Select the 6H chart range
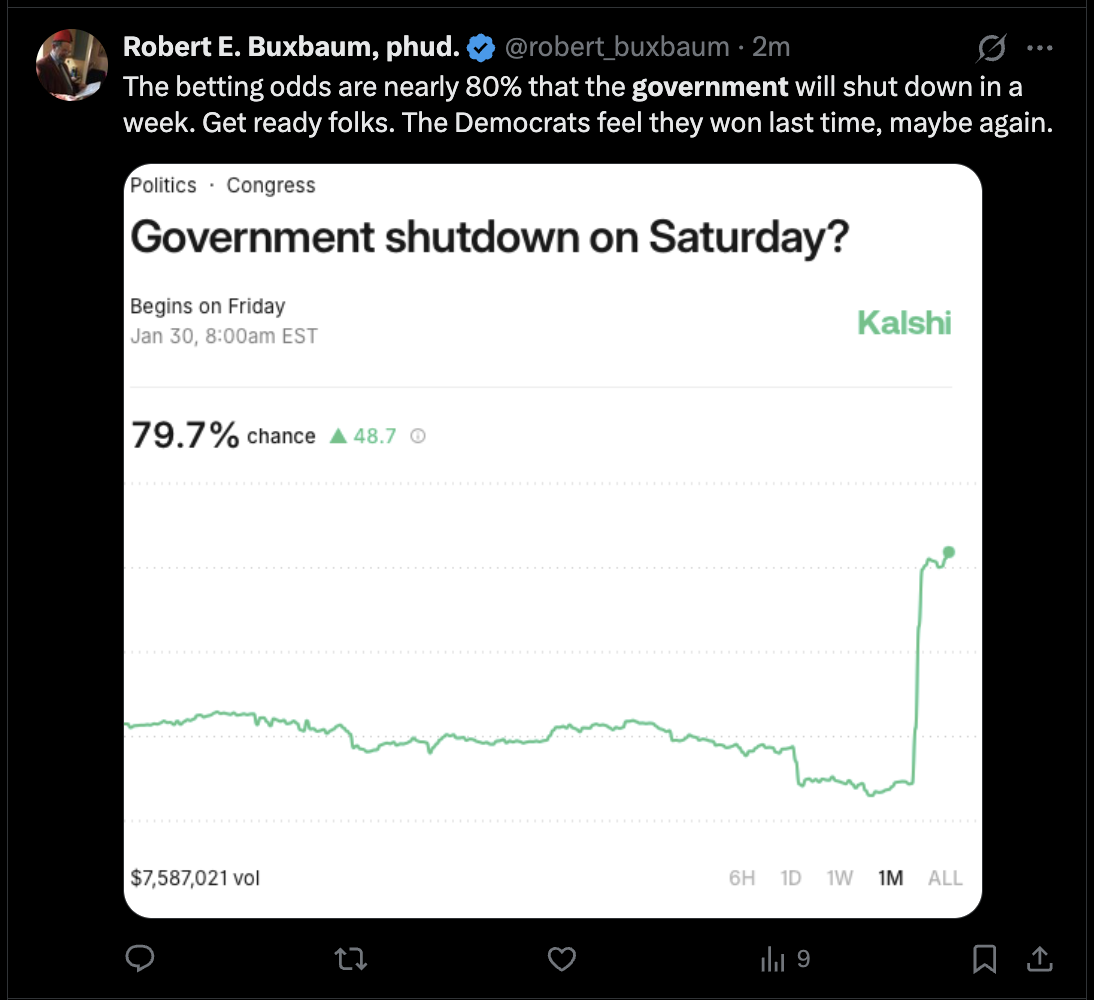This screenshot has height=1000, width=1094. click(742, 878)
